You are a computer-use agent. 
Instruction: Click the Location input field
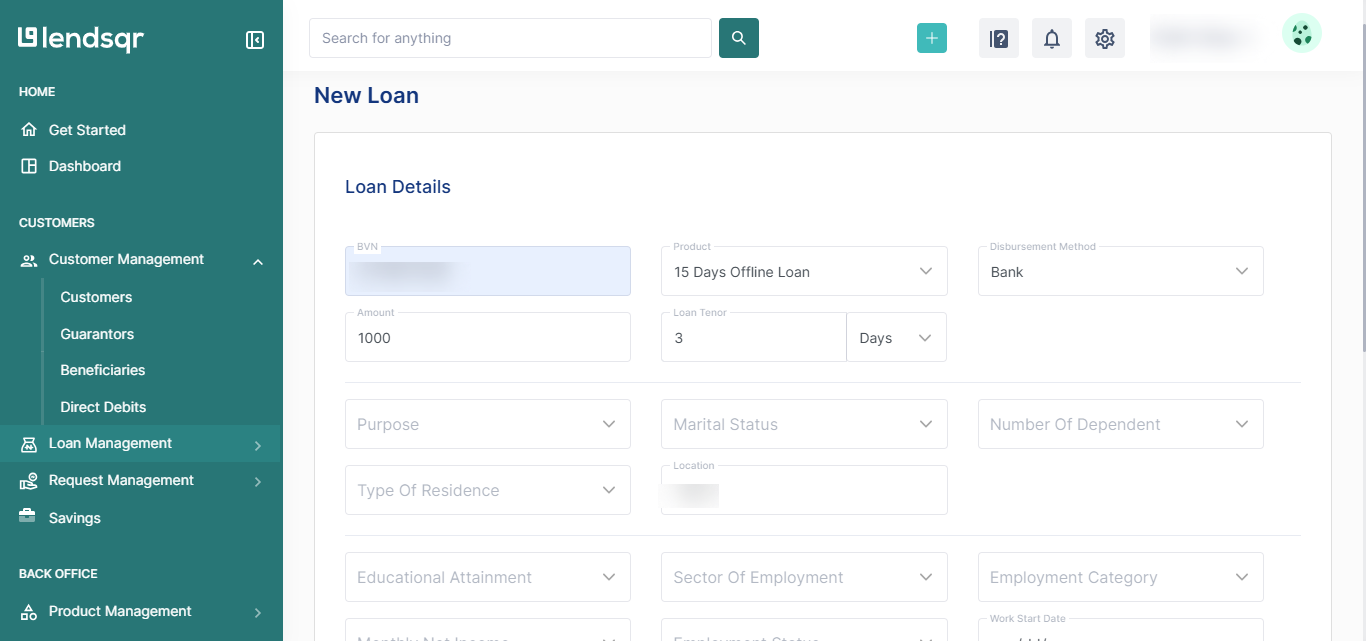(x=804, y=490)
